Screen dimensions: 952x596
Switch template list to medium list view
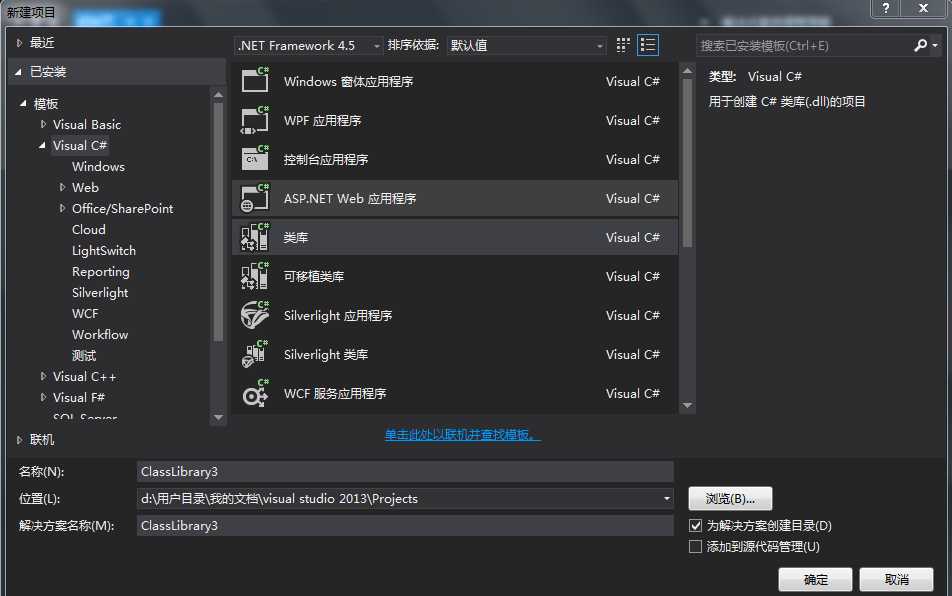[x=648, y=45]
